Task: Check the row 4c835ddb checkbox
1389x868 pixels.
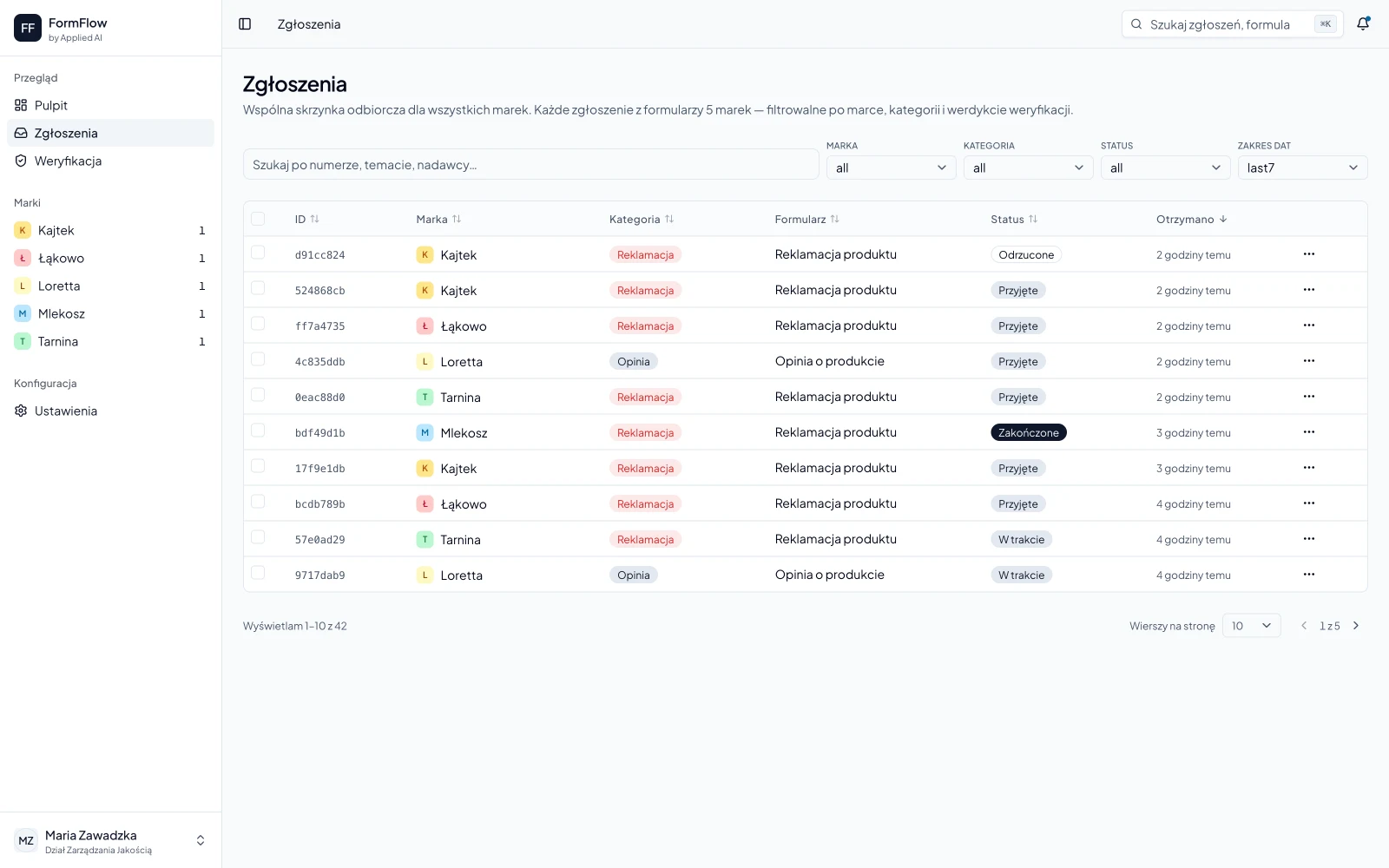Action: click(258, 359)
